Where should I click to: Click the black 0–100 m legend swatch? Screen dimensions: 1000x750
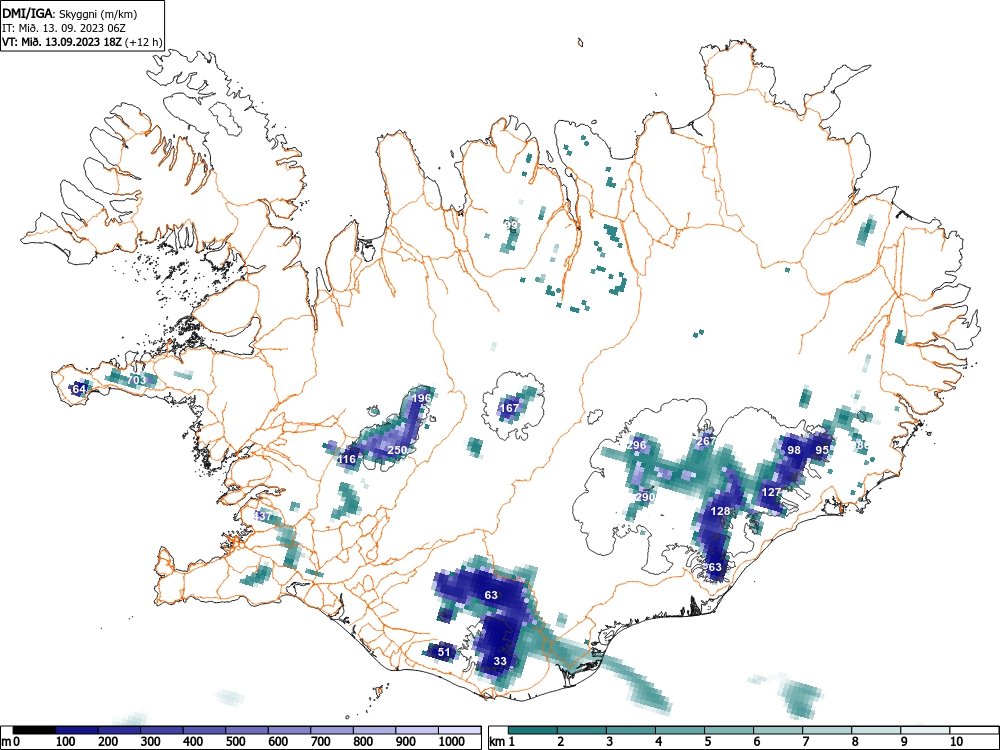[x=34, y=730]
